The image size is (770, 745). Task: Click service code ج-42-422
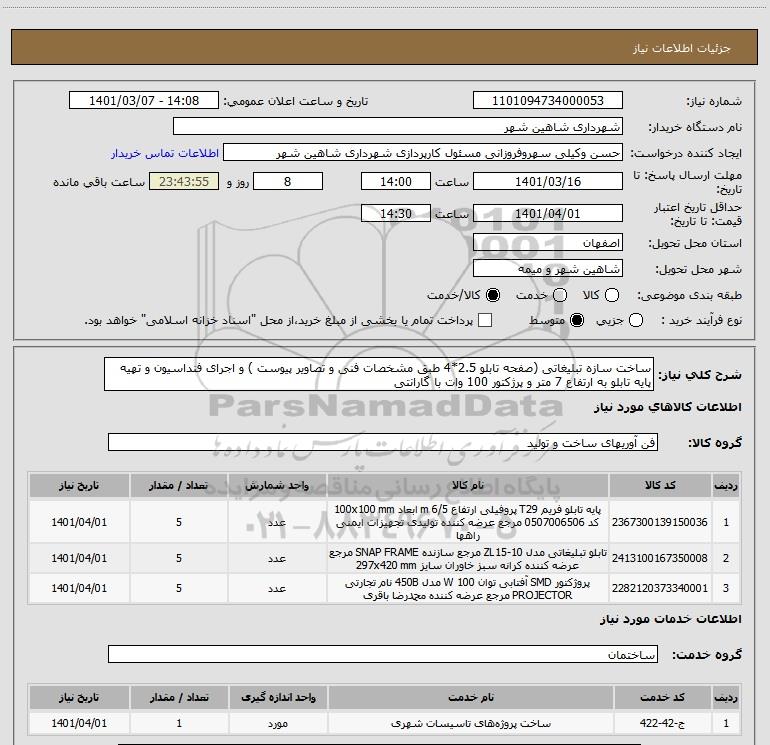(662, 723)
